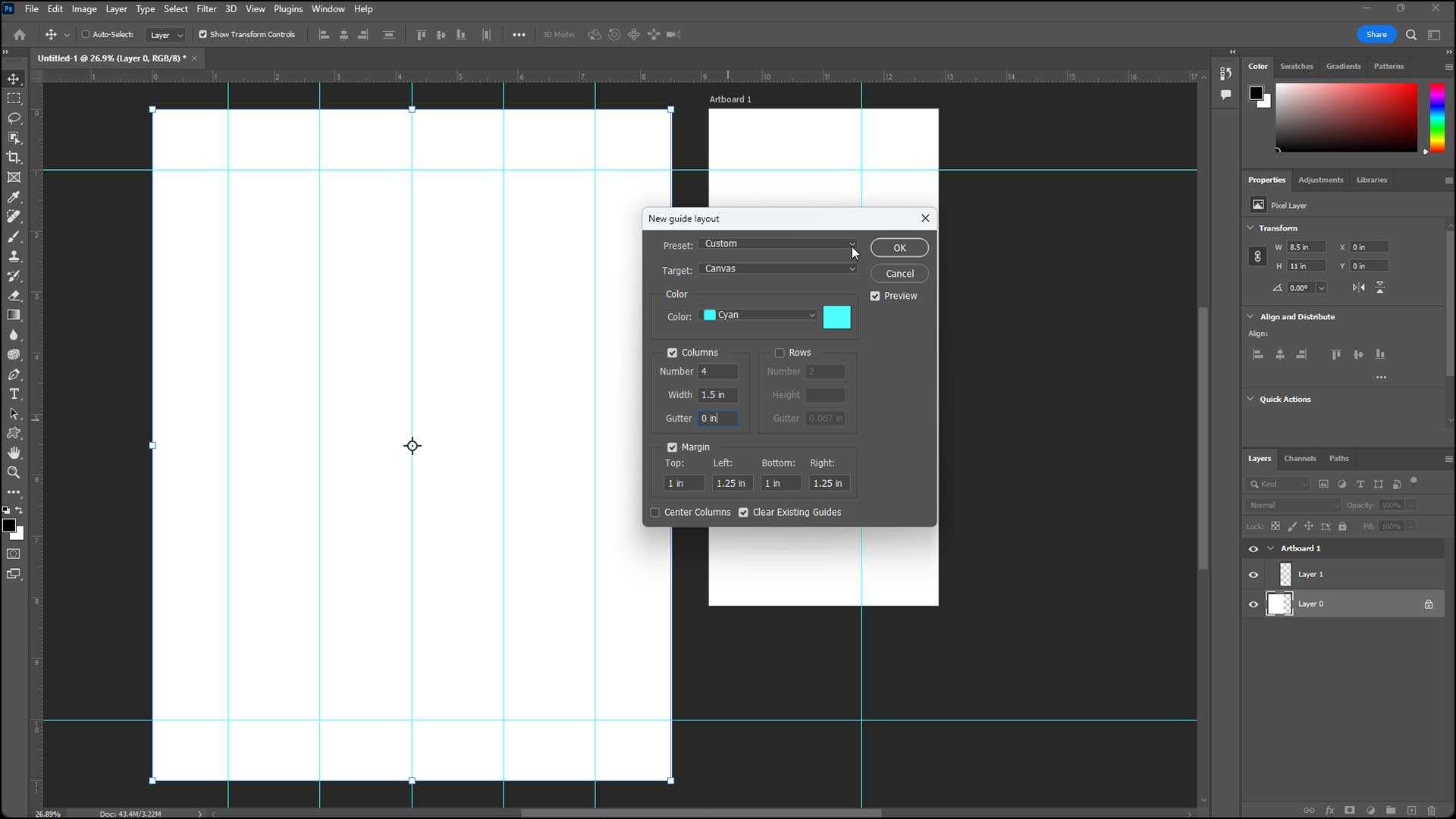Hide Layer 1 with eye icon
This screenshot has width=1456, height=819.
[x=1253, y=575]
